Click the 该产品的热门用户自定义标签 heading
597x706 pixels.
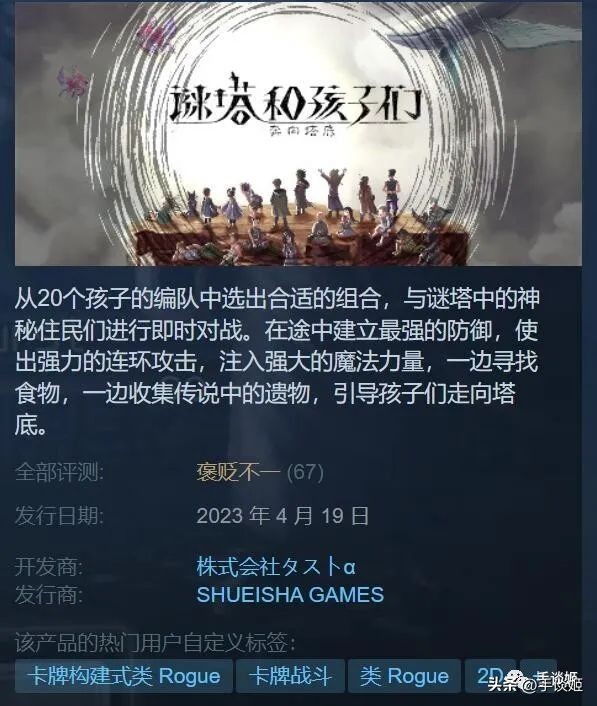pyautogui.click(x=155, y=642)
